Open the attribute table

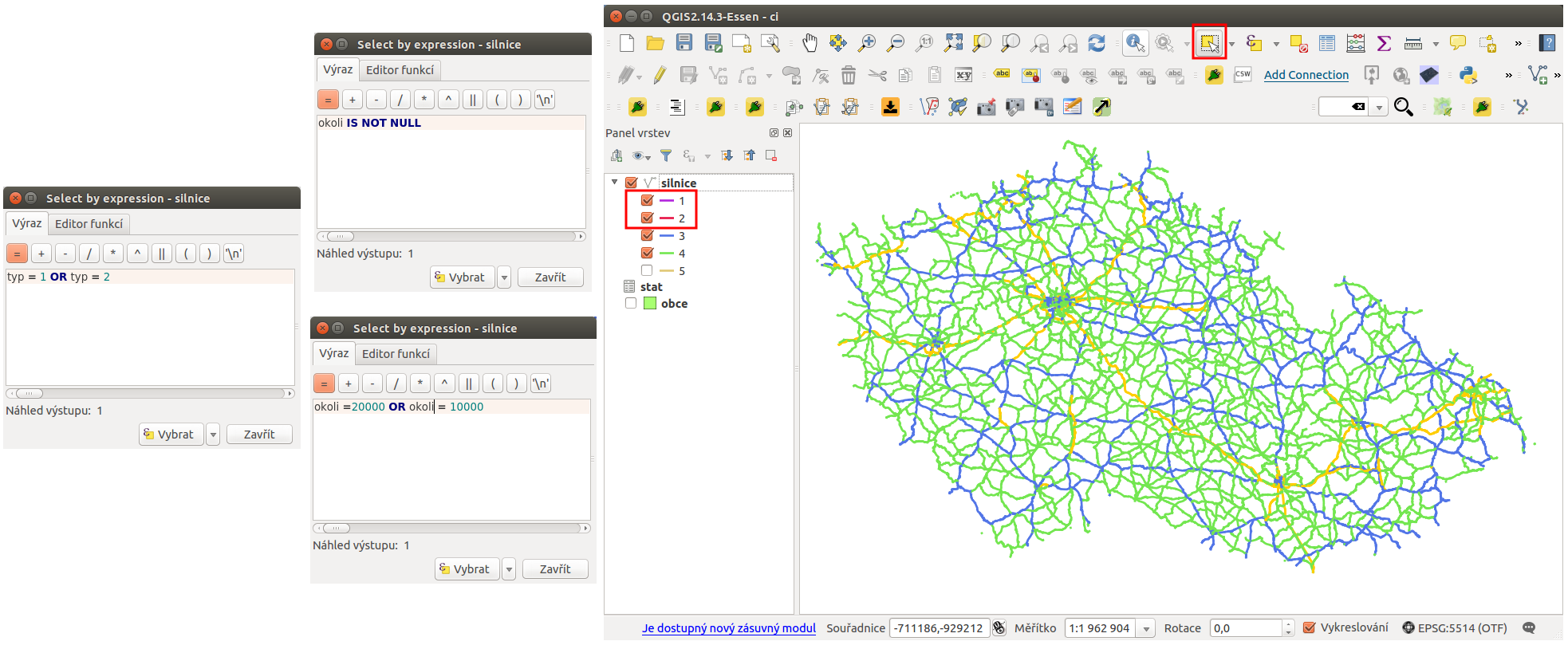1327,43
